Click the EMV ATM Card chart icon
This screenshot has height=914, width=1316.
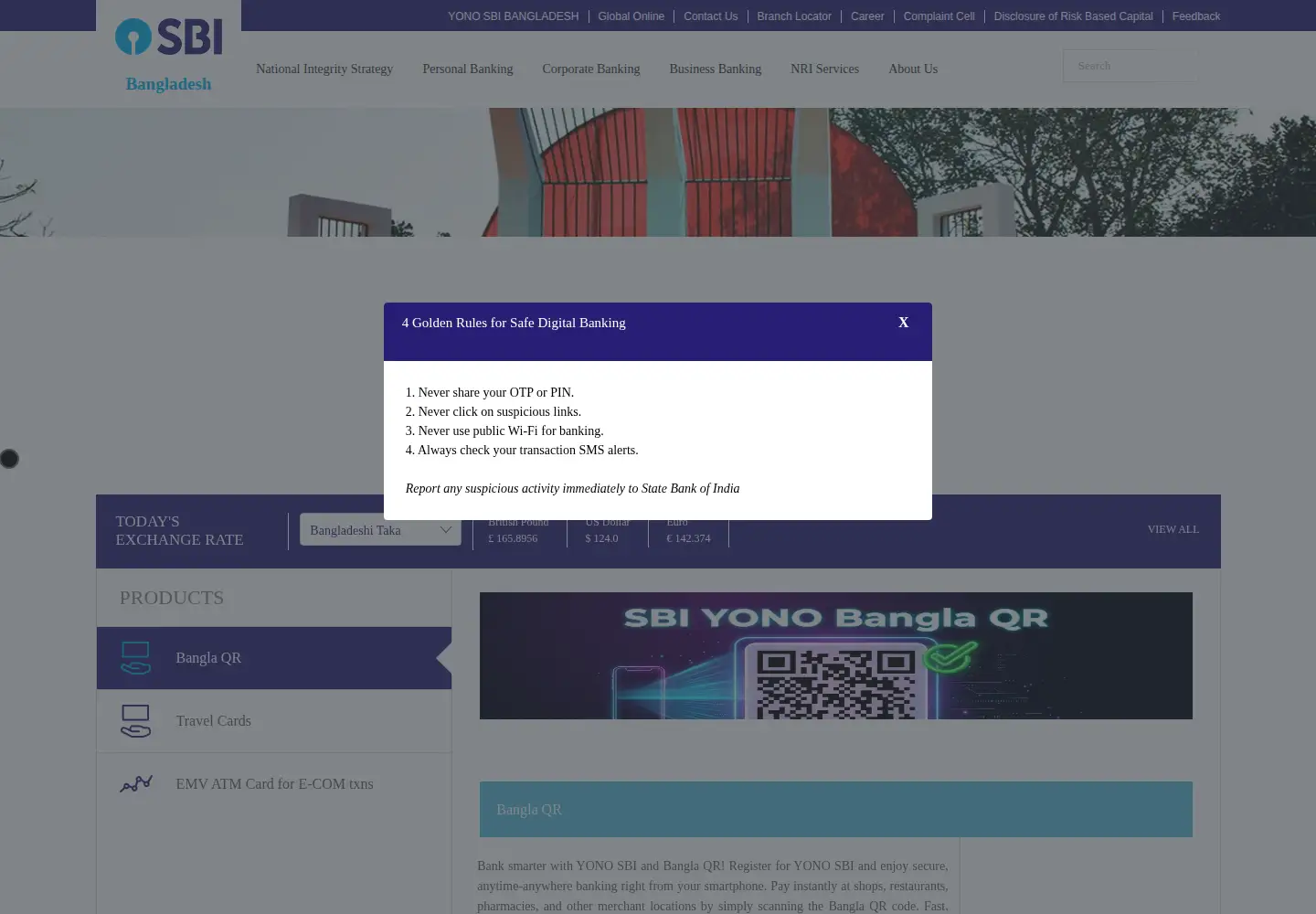pyautogui.click(x=135, y=784)
